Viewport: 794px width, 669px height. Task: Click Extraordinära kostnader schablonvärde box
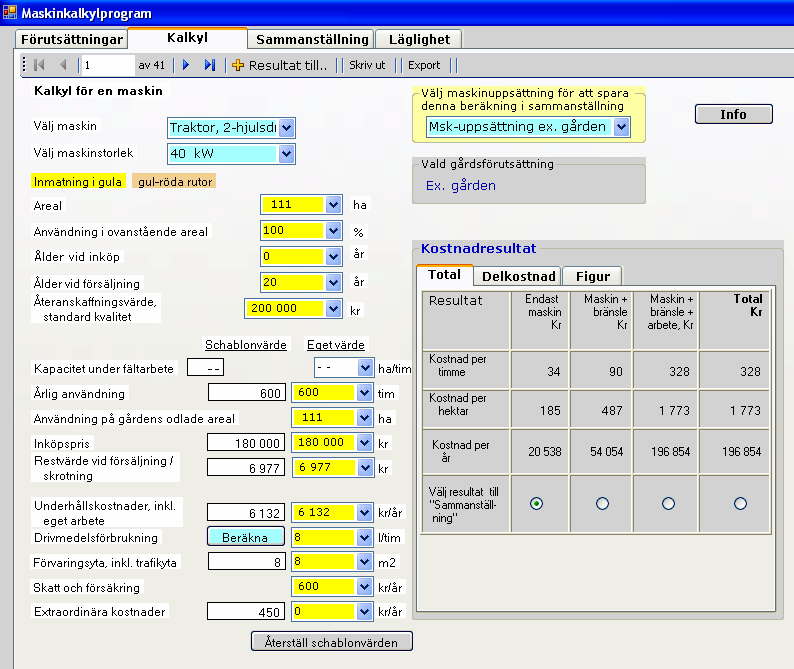click(246, 612)
